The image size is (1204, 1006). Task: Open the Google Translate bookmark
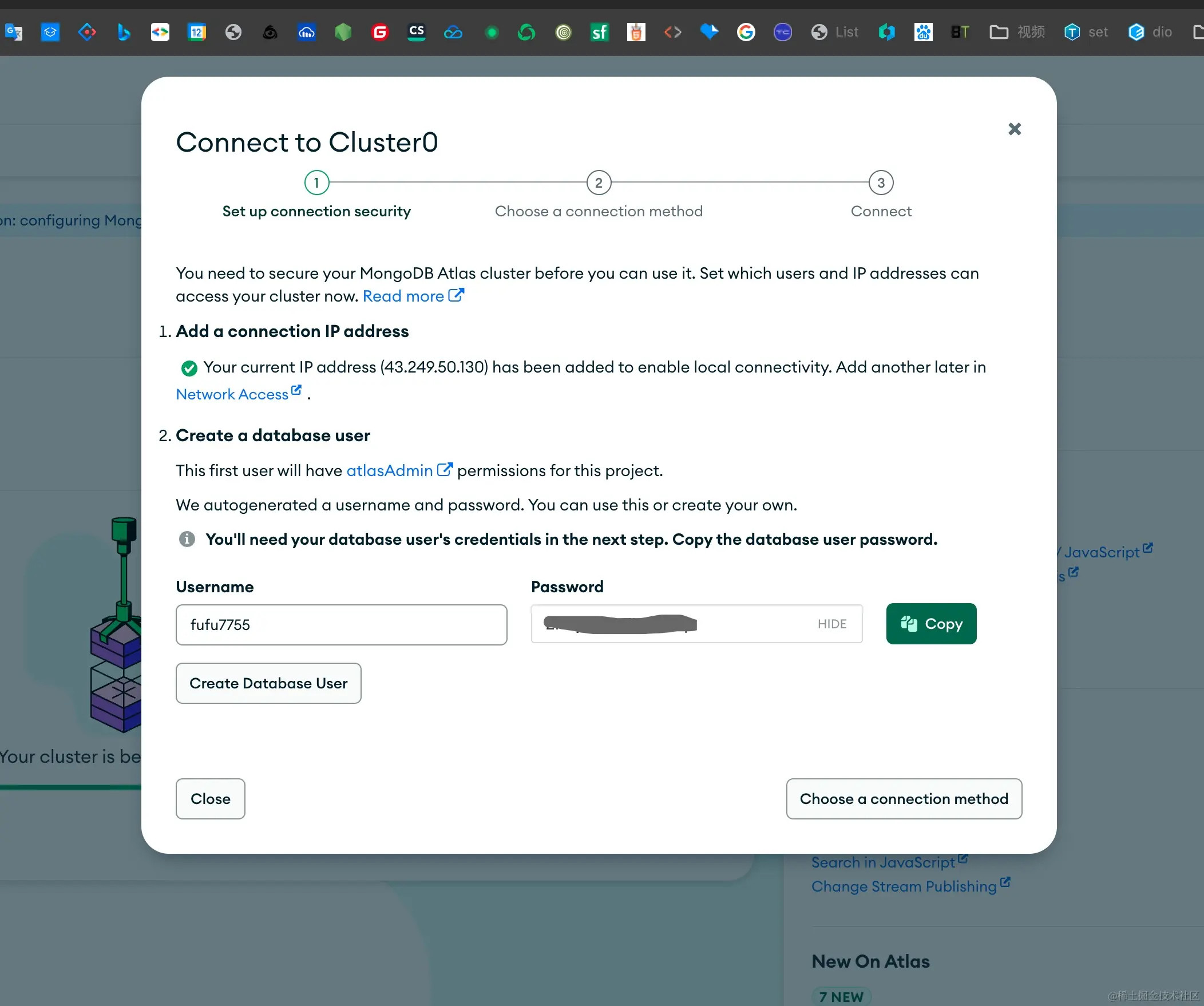coord(13,32)
